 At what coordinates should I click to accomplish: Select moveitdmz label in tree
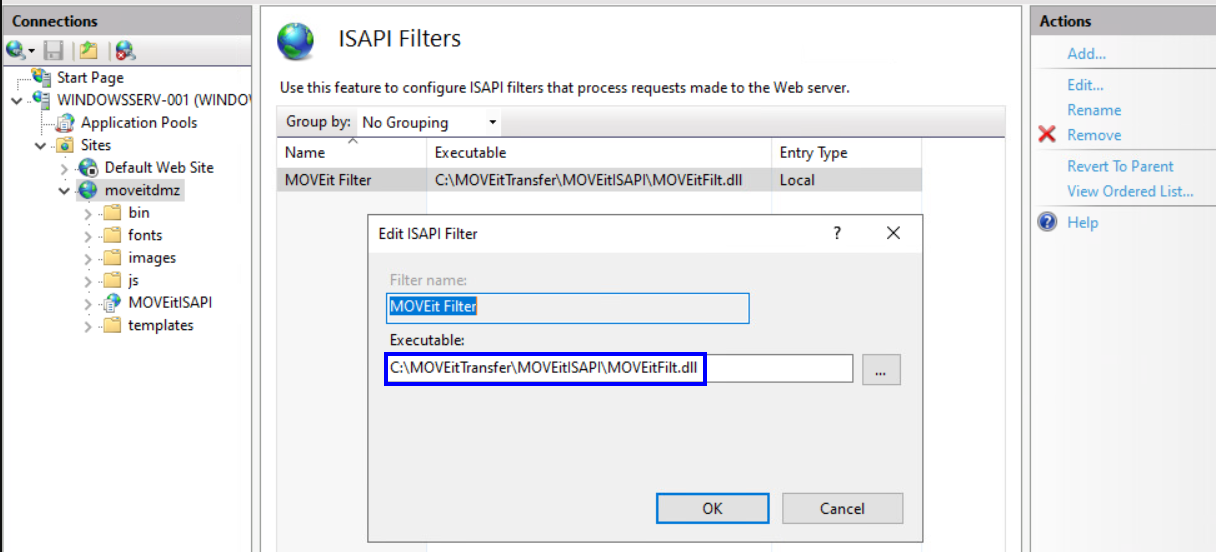coord(145,190)
